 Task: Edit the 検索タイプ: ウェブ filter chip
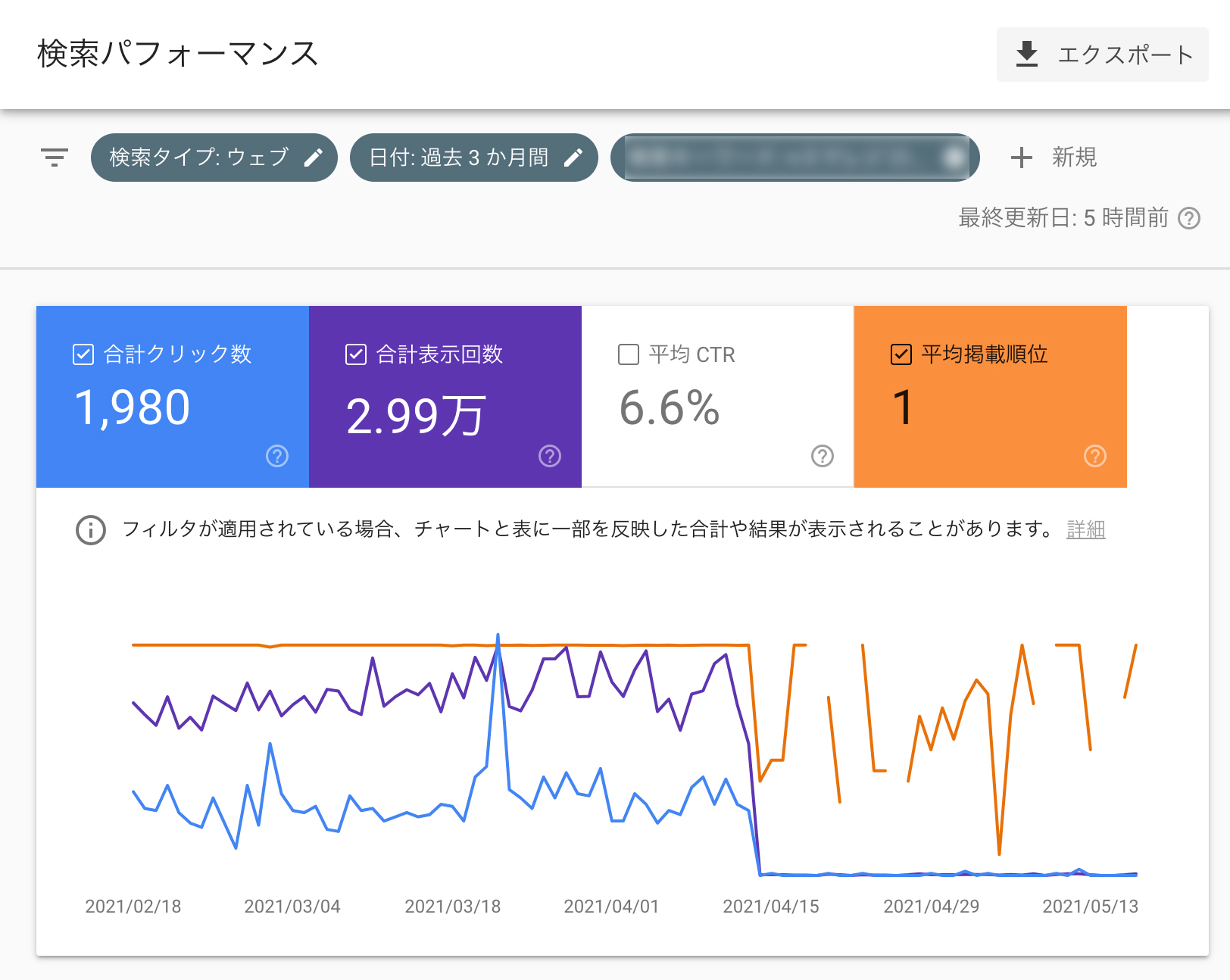click(214, 158)
